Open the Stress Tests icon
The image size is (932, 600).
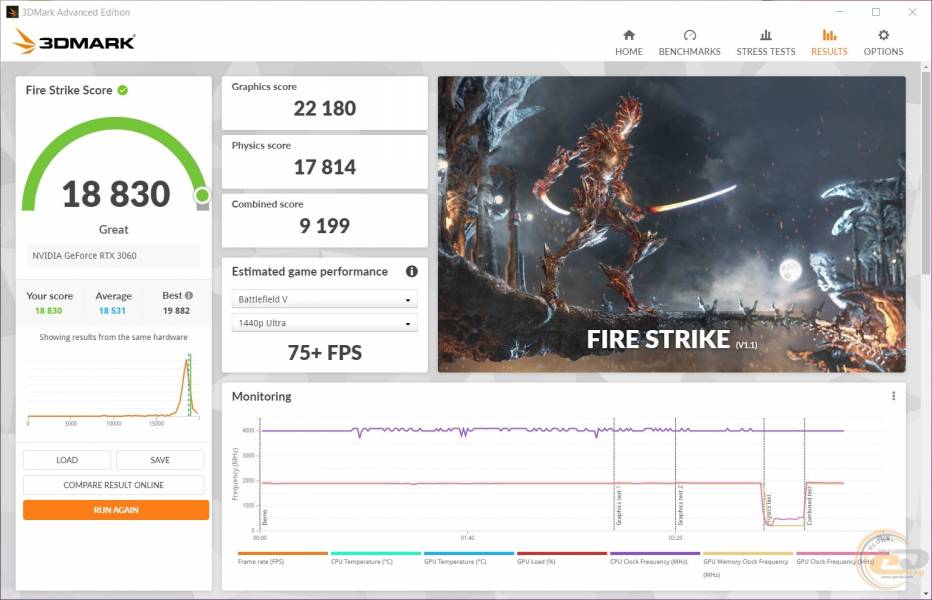coord(766,35)
